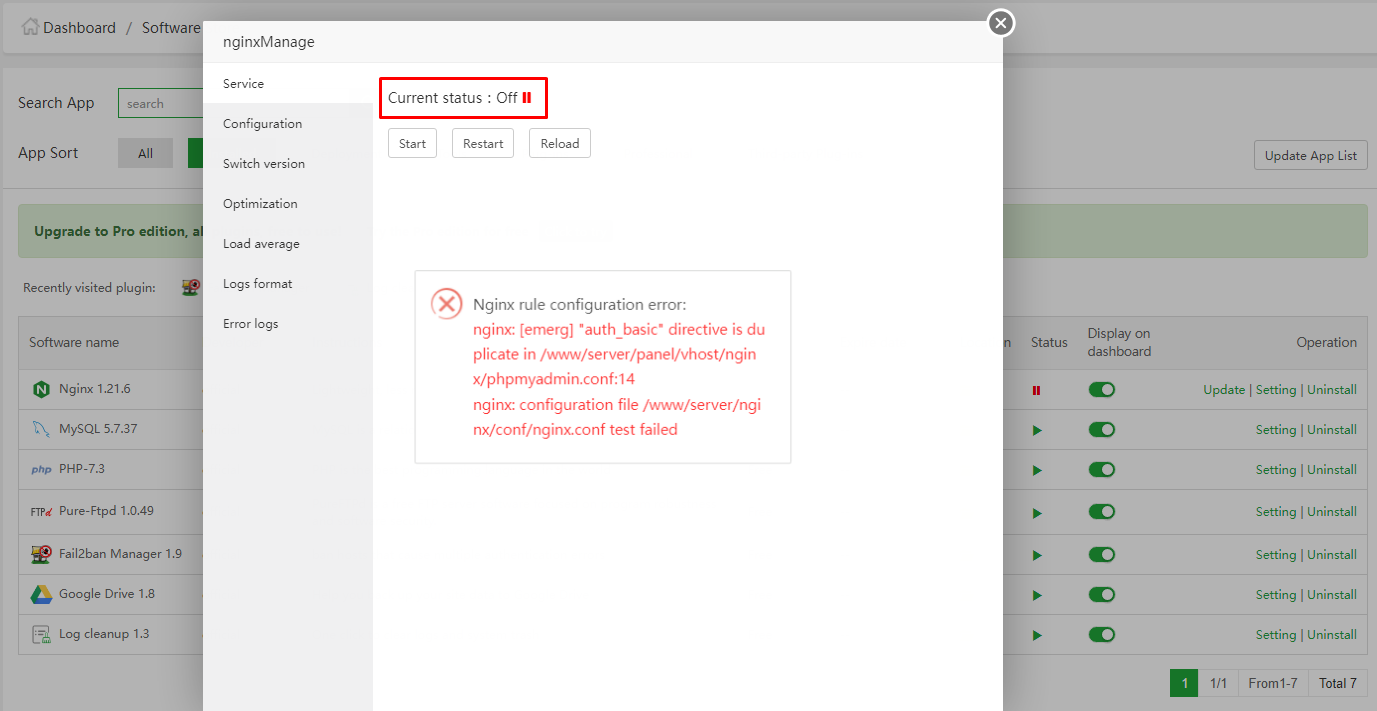Open Setting for Pure-Ftpd 1.0.49

coord(1276,511)
